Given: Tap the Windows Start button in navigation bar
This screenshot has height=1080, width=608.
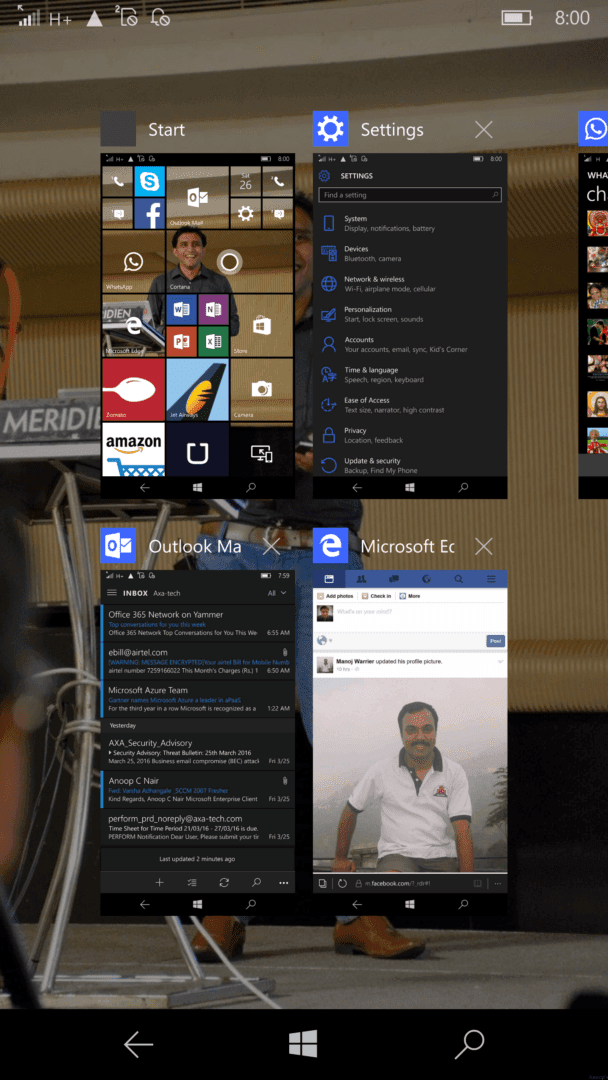Looking at the screenshot, I should coord(303,1044).
